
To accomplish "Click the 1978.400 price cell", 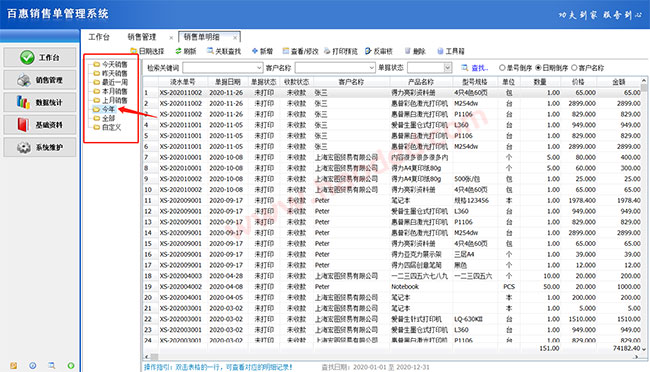I will 579,200.
